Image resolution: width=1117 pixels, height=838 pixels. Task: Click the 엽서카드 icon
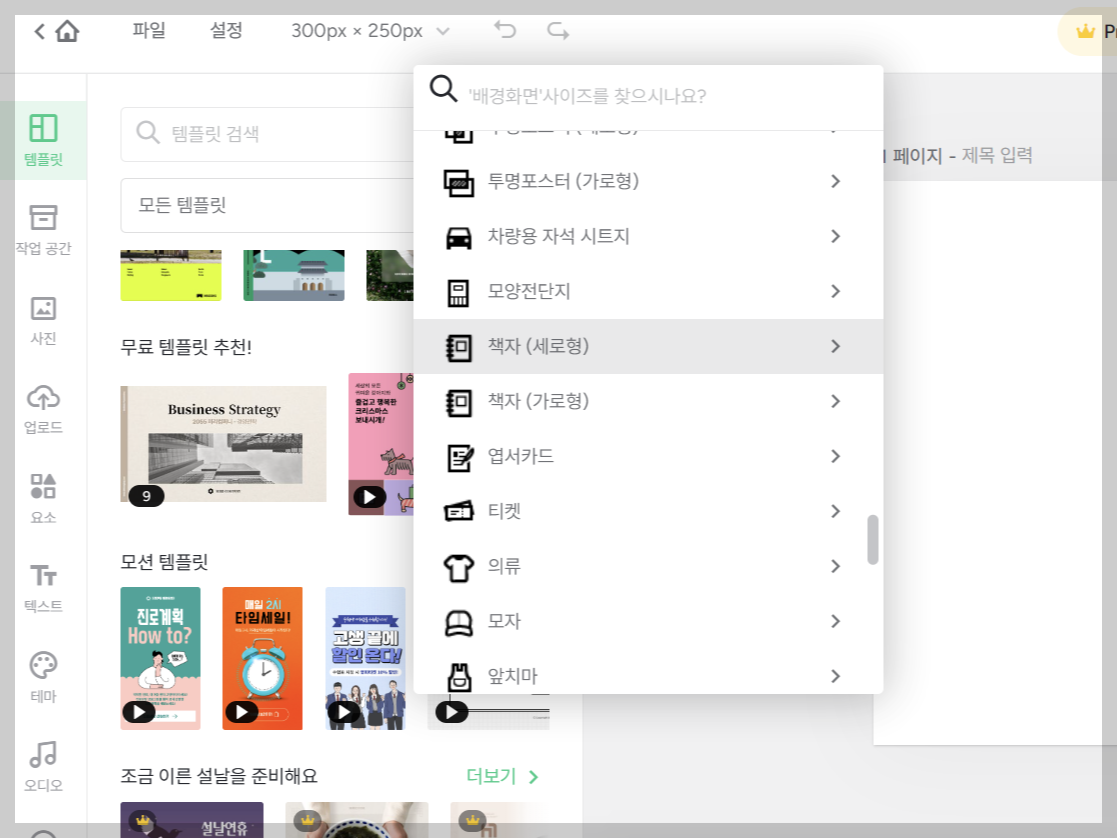(x=459, y=457)
